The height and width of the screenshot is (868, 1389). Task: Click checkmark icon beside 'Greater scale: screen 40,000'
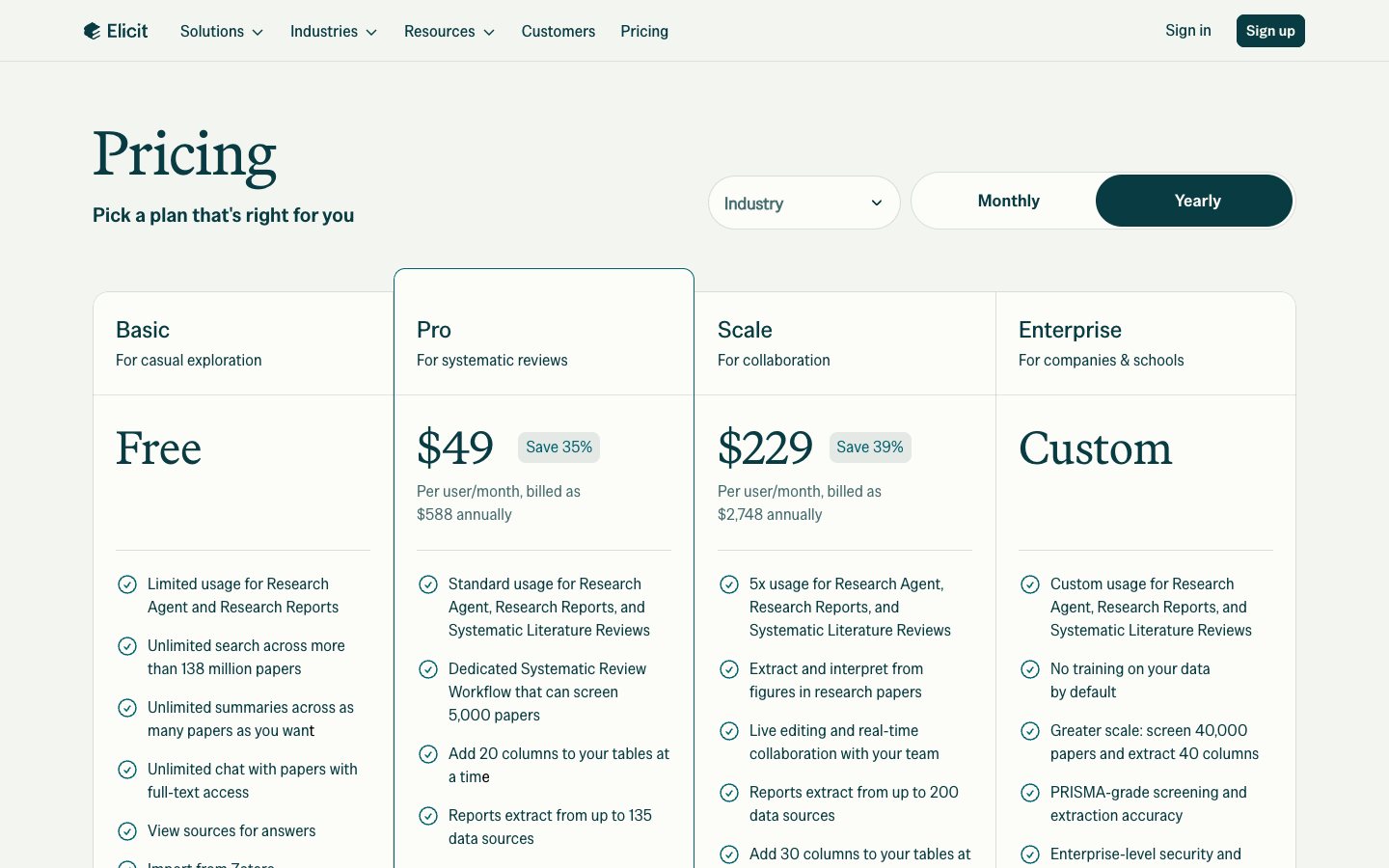1029,731
